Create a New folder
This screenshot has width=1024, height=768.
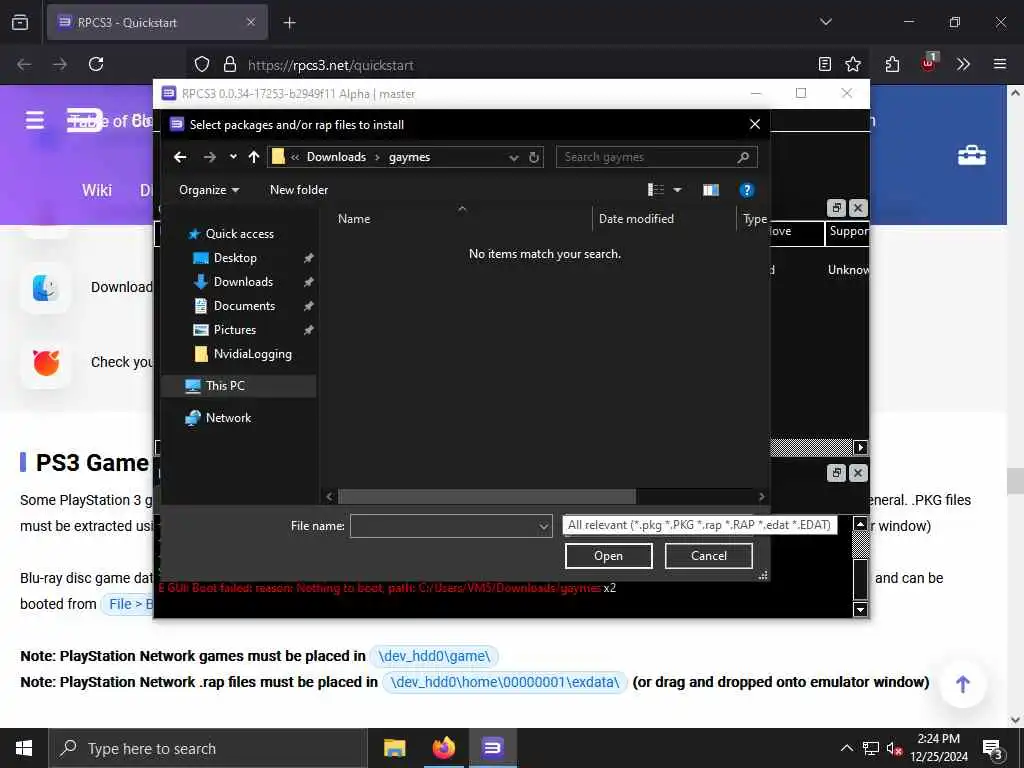tap(298, 190)
